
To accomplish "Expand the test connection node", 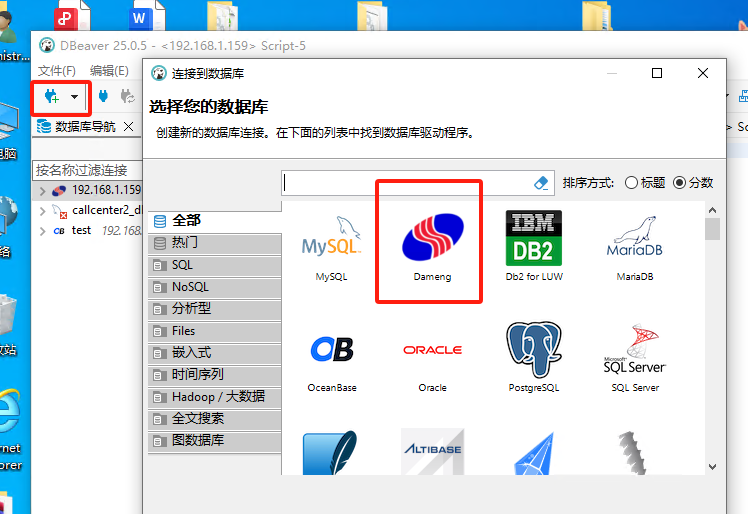I will (x=42, y=231).
